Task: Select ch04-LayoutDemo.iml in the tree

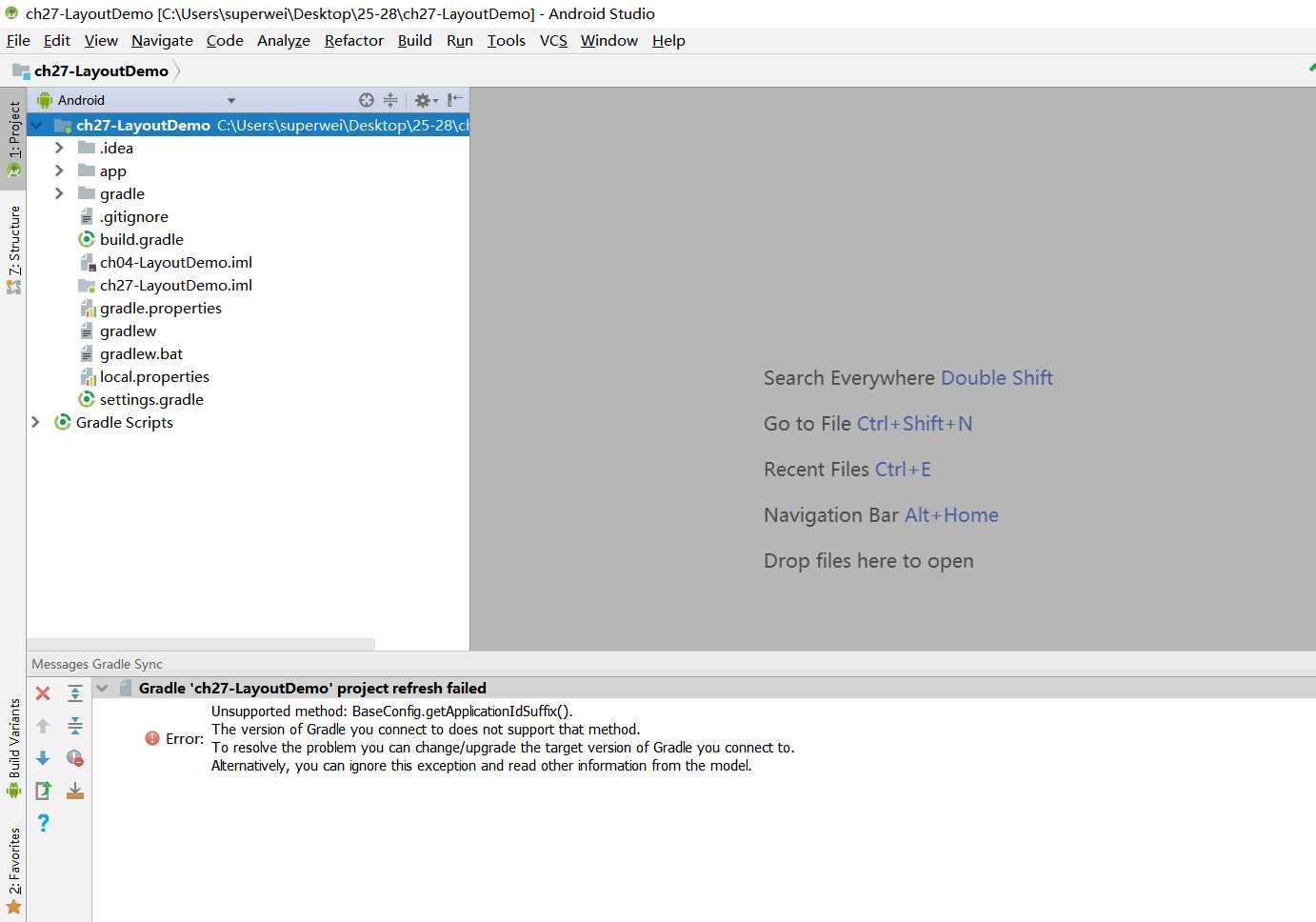Action: (176, 262)
